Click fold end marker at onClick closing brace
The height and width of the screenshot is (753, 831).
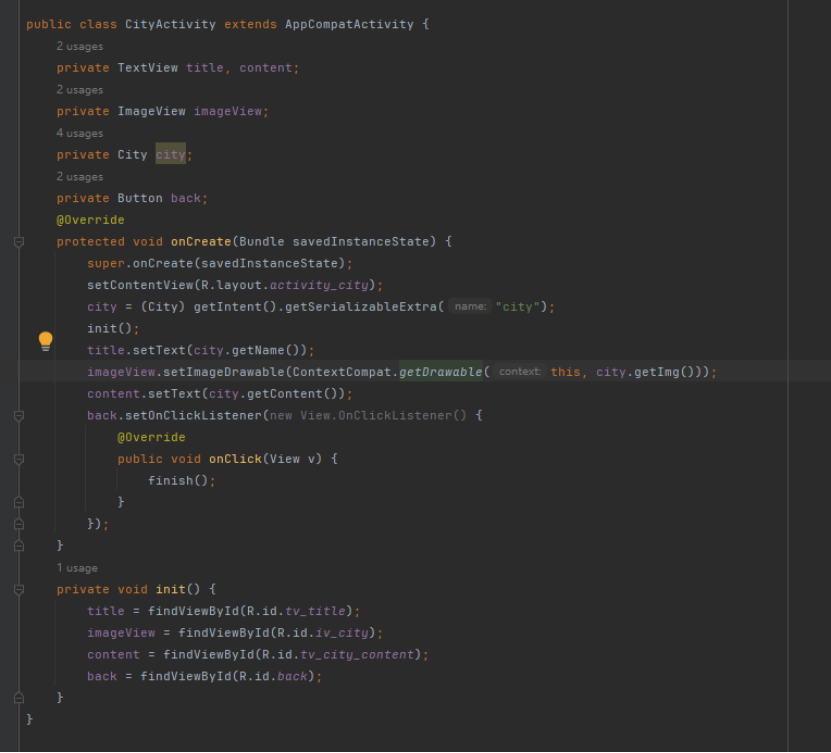pyautogui.click(x=19, y=502)
